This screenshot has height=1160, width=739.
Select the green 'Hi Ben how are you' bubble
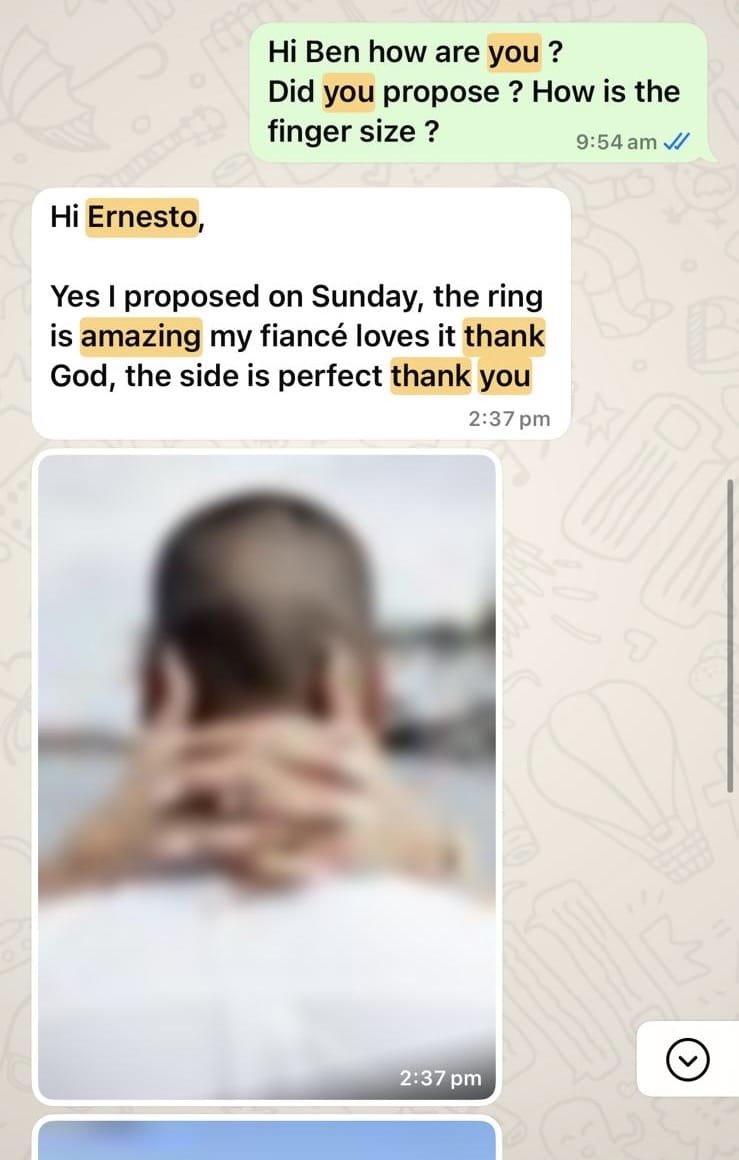pyautogui.click(x=483, y=92)
